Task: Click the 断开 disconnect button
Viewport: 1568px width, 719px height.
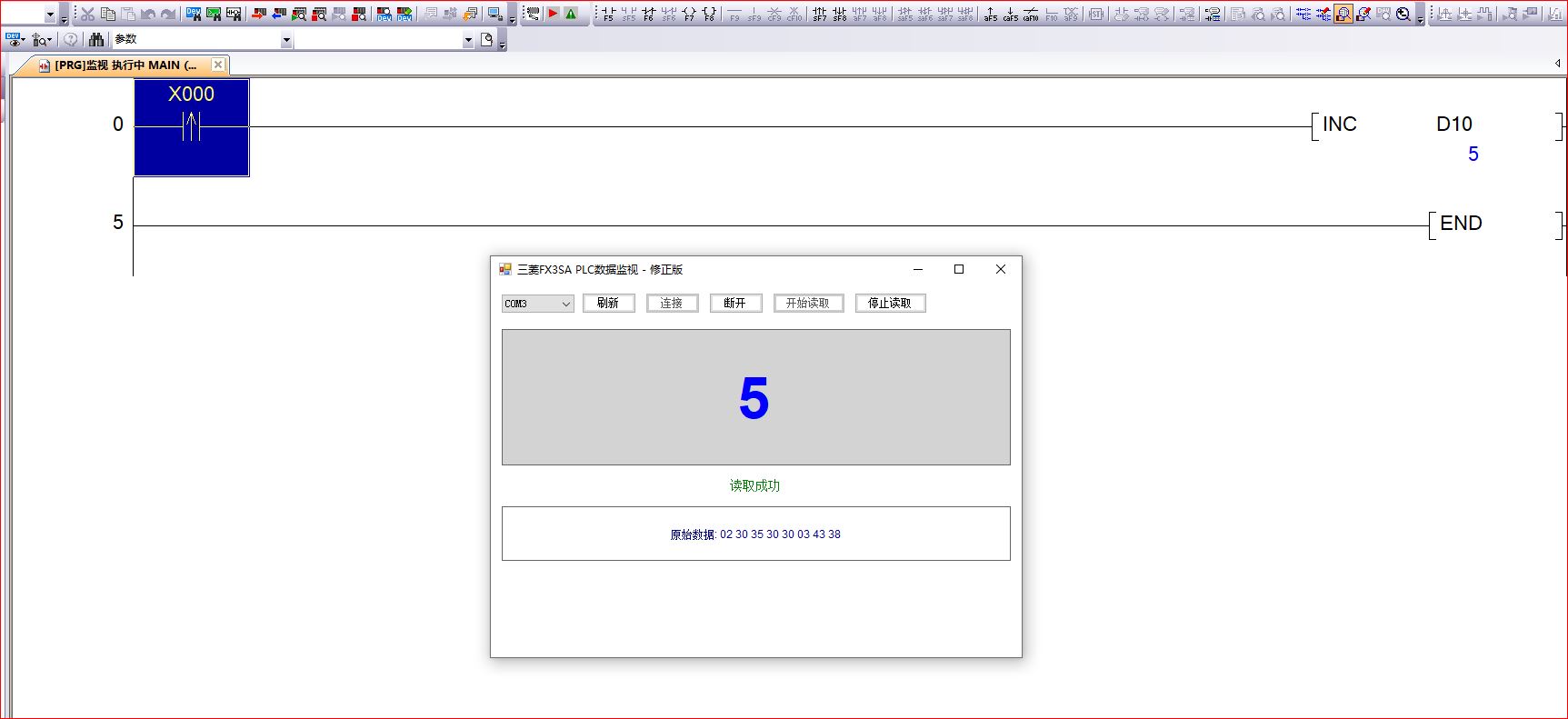Action: coord(735,303)
